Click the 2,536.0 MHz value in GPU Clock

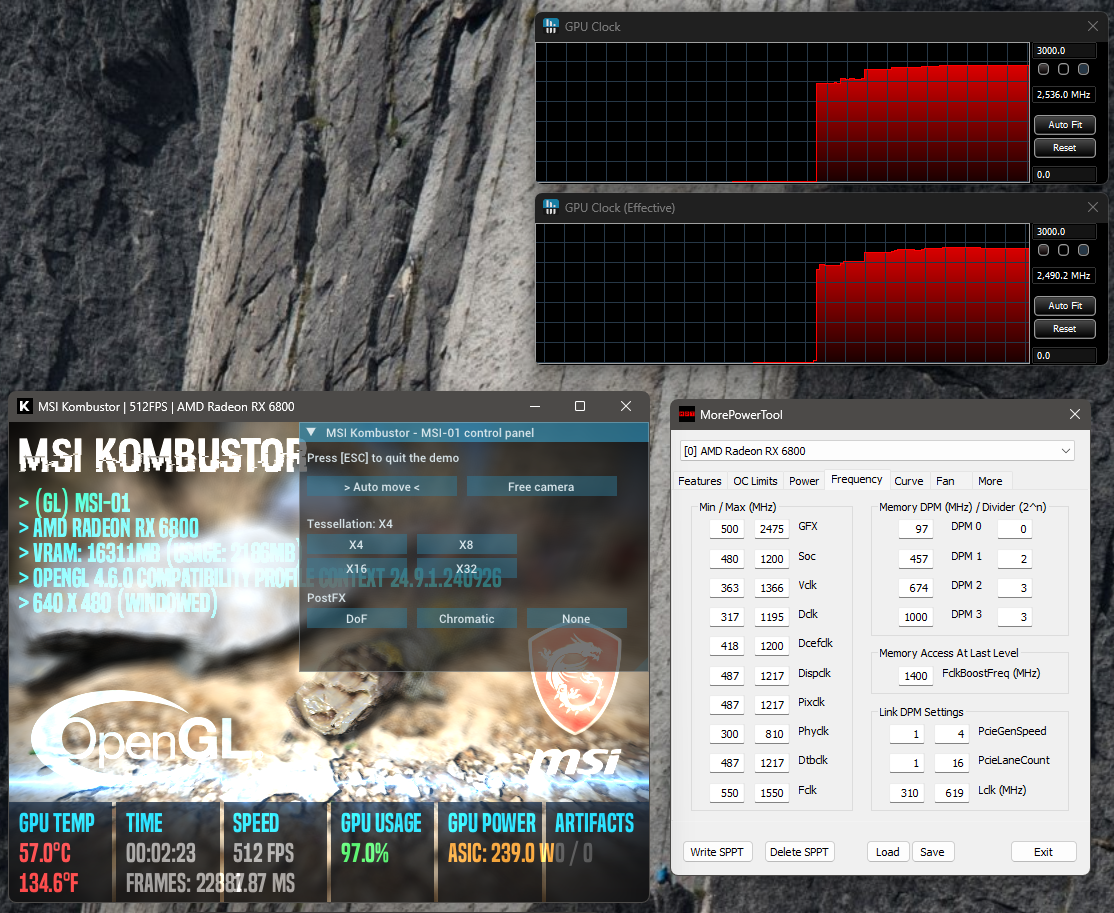1064,94
